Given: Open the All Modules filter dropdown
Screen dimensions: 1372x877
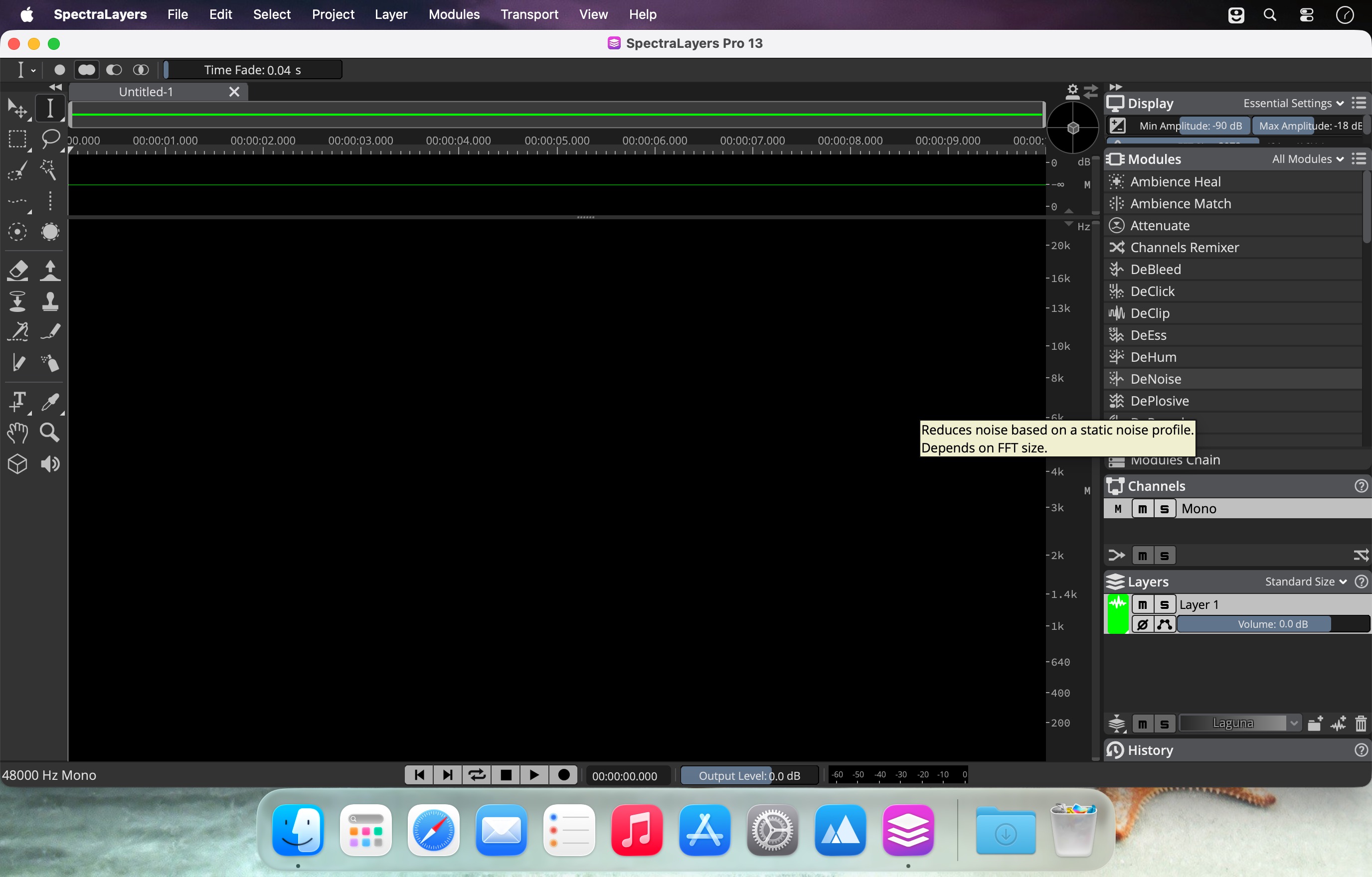Looking at the screenshot, I should coord(1308,159).
